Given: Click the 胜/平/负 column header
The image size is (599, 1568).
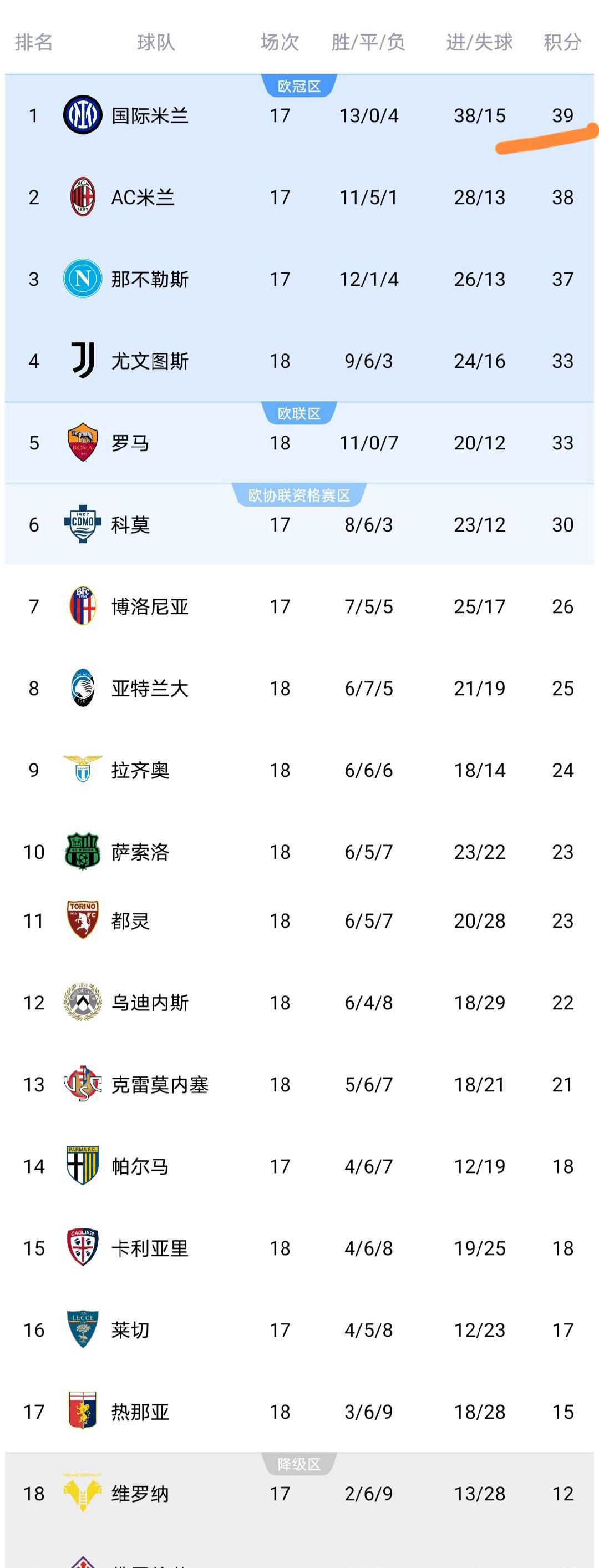Looking at the screenshot, I should 368,42.
